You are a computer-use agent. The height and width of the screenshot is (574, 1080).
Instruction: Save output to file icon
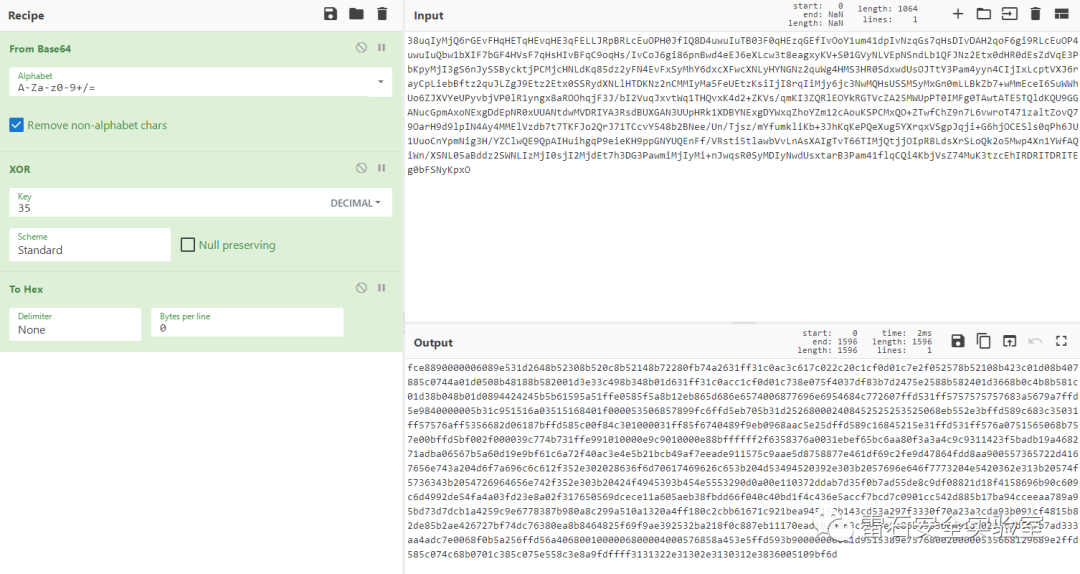[x=957, y=340]
